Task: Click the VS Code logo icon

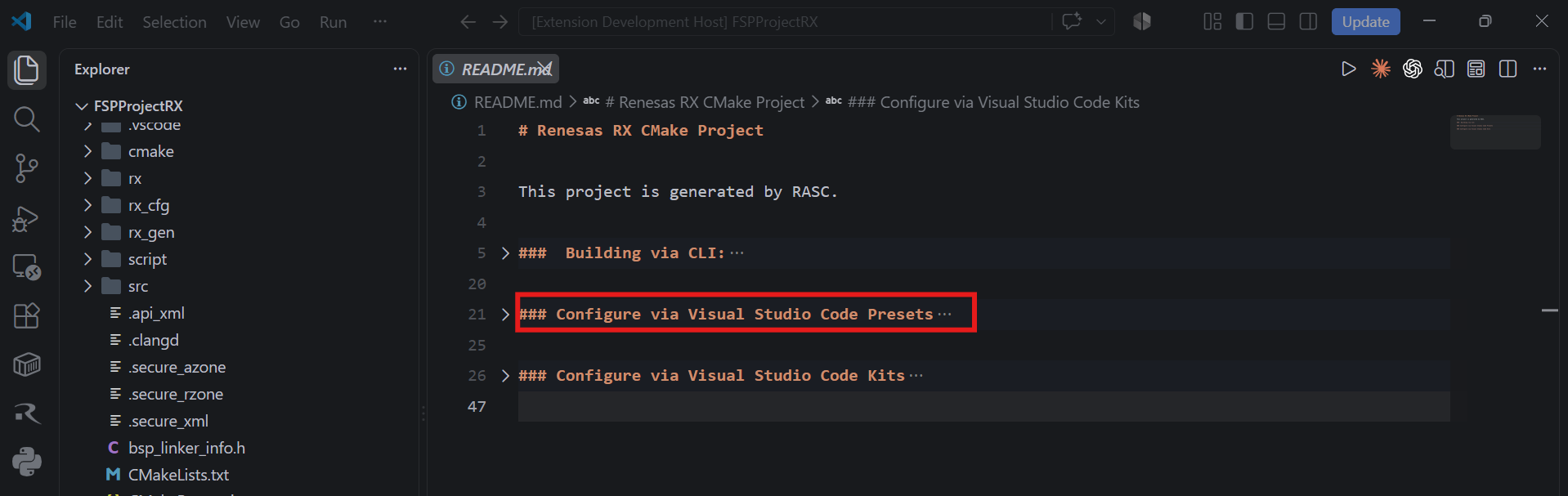Action: [22, 21]
